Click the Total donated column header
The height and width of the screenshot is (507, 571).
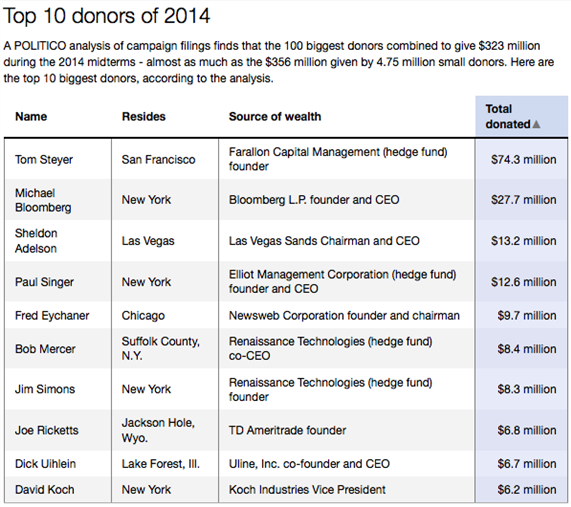(521, 117)
